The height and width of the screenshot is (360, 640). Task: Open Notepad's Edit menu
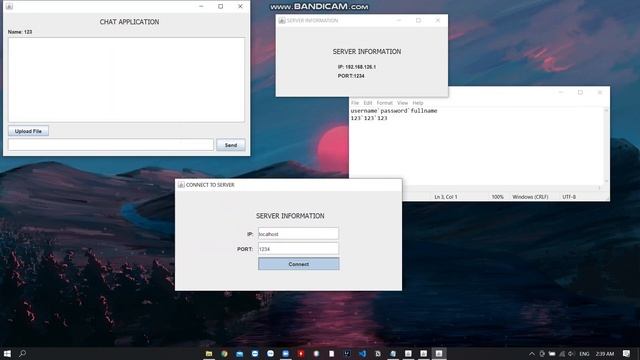click(x=368, y=103)
